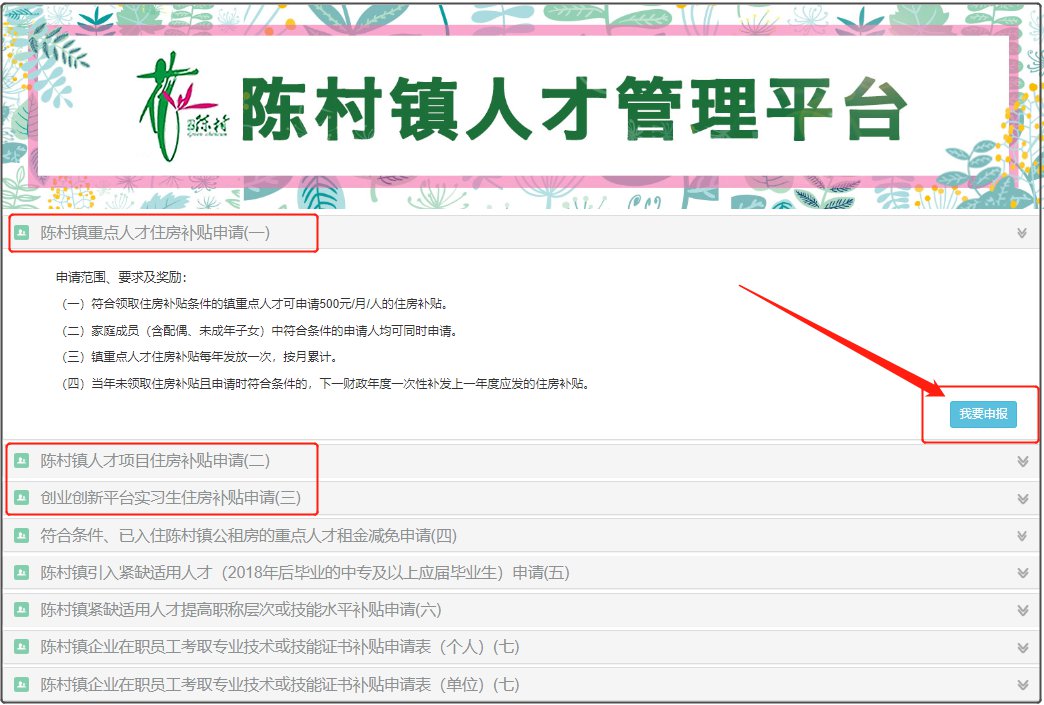Click the green icon beside 提高职称层次补贴申请(六)
The image size is (1044, 705).
click(x=22, y=610)
